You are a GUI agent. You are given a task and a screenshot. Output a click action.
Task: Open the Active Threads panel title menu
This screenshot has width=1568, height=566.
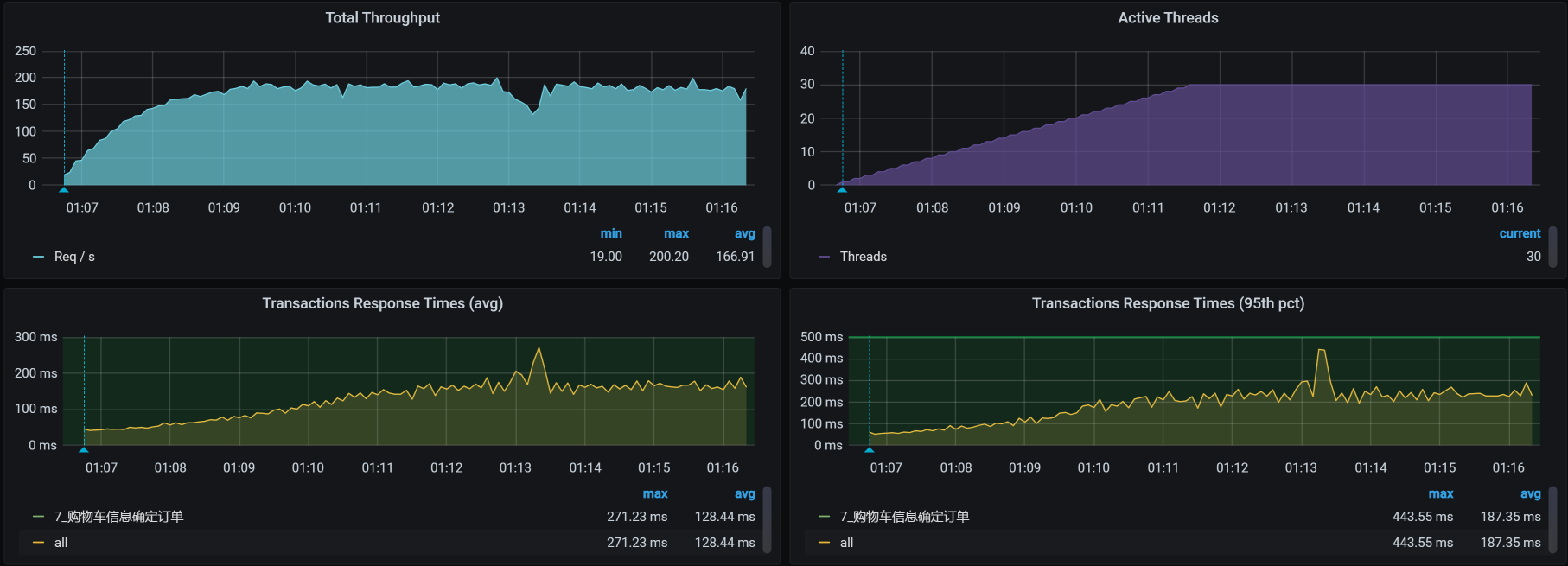click(1168, 17)
